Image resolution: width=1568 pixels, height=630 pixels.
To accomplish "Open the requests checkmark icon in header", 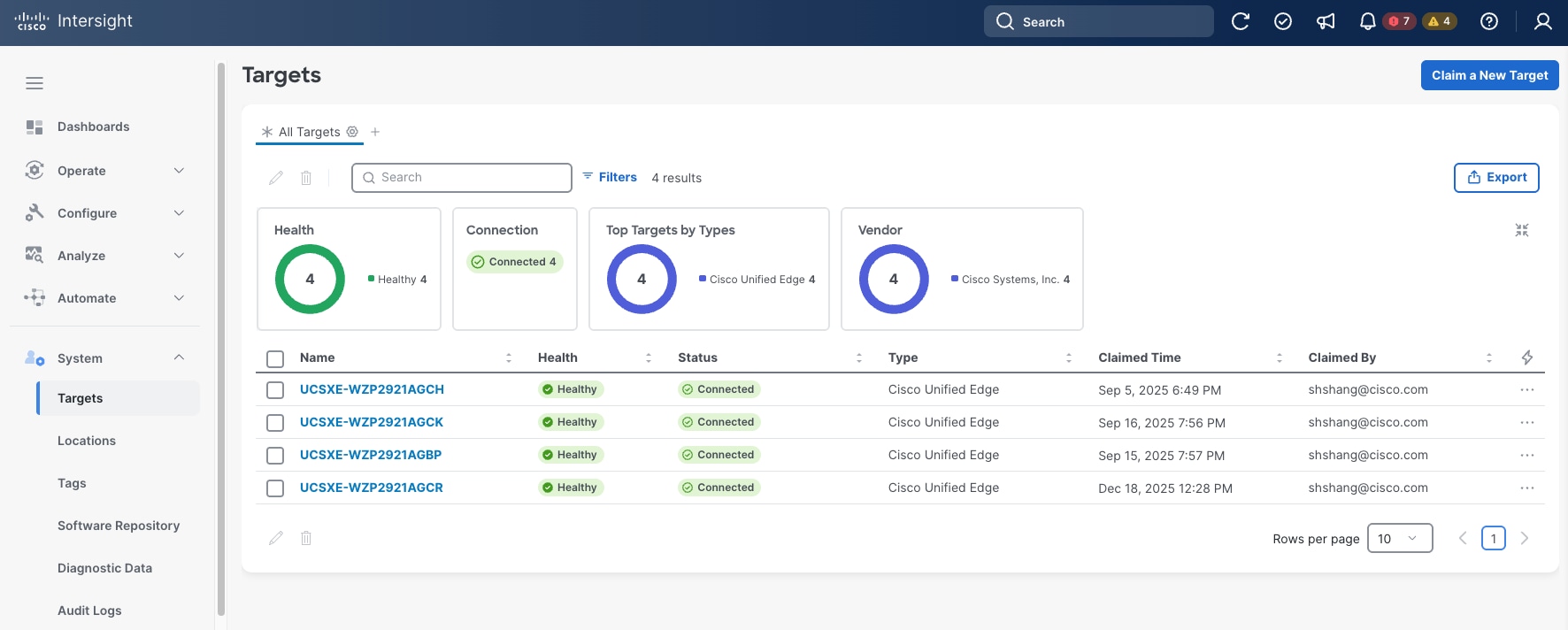I will (x=1283, y=21).
